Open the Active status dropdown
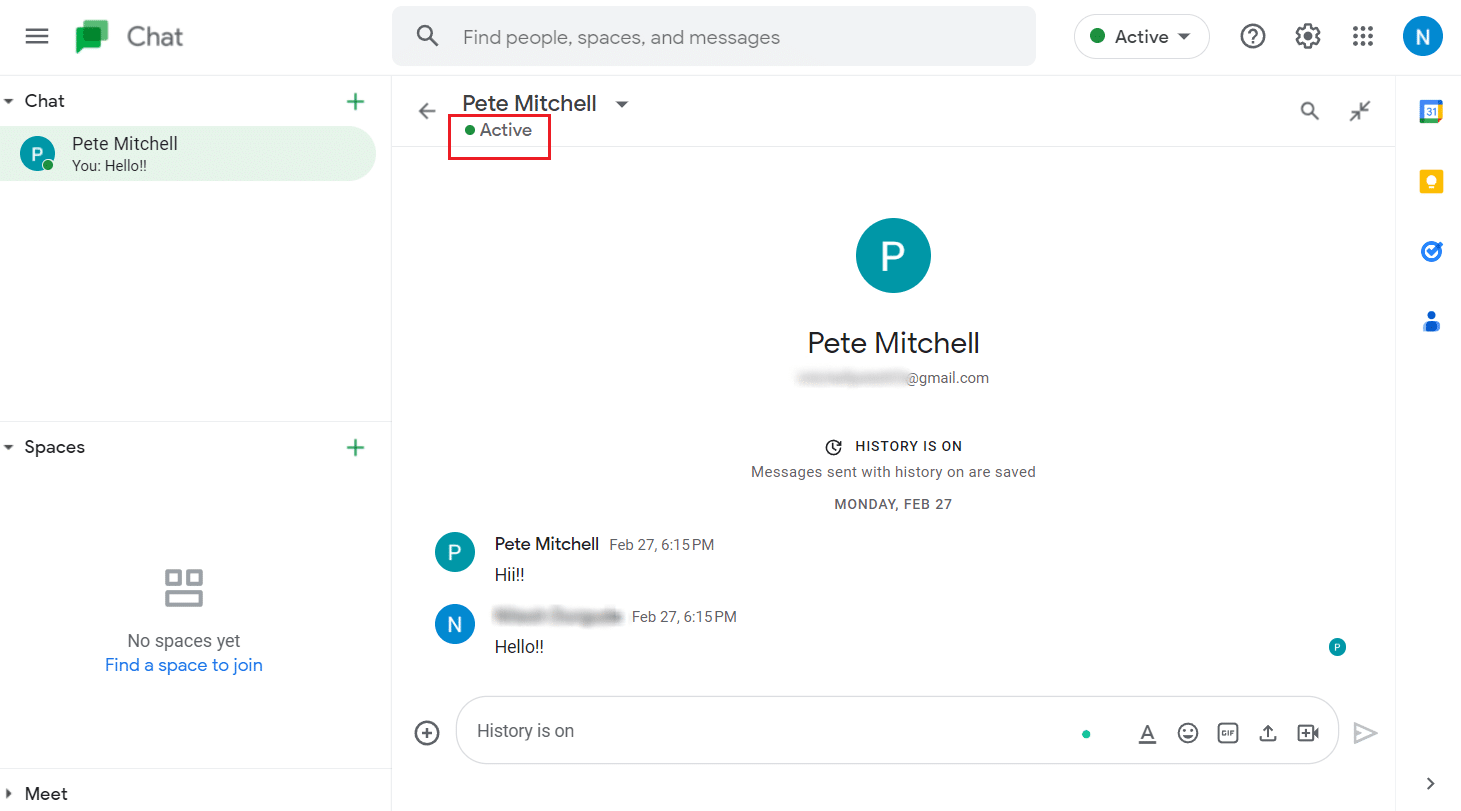This screenshot has height=811, width=1461. [1141, 37]
